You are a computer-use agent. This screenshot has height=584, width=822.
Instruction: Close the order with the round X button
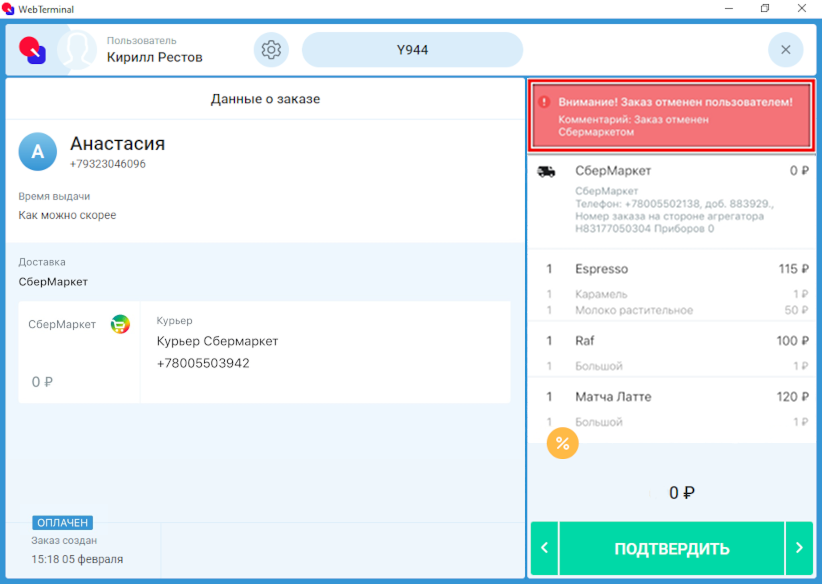(785, 50)
